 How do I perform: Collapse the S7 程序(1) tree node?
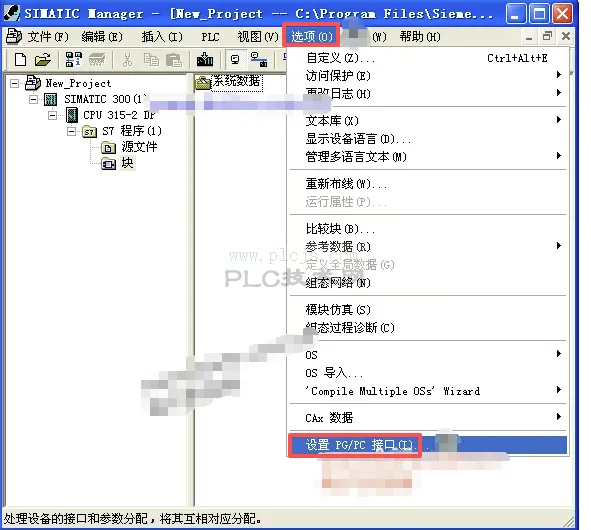(72, 131)
